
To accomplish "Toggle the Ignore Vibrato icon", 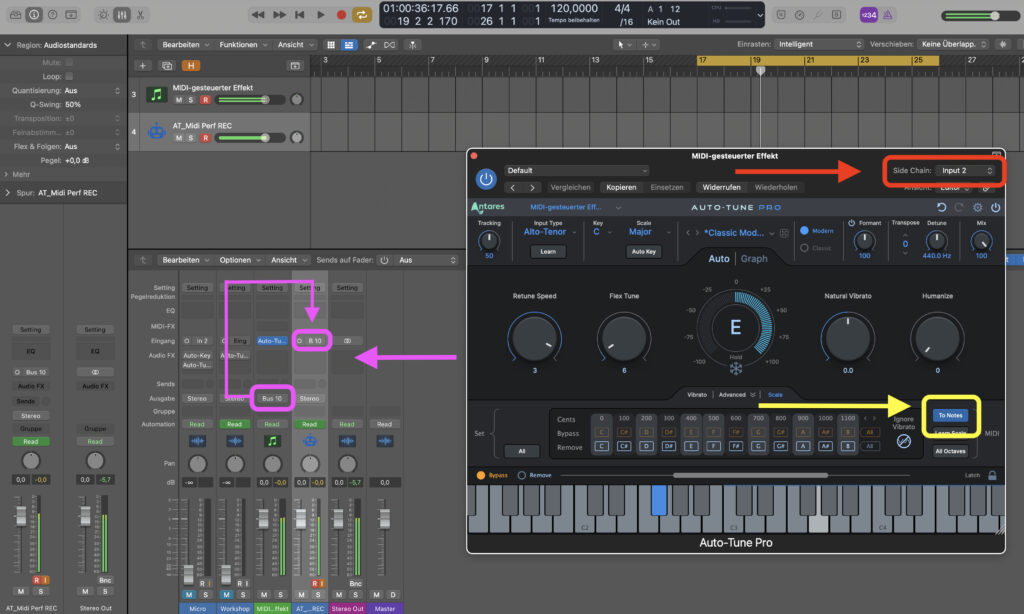I will click(904, 442).
